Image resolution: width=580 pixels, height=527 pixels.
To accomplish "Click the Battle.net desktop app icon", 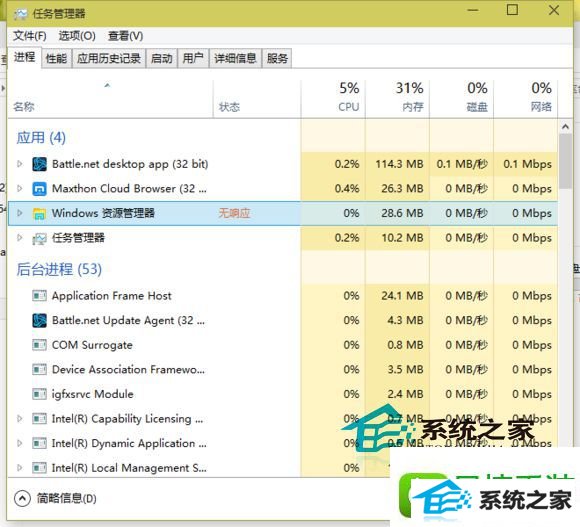I will point(39,164).
